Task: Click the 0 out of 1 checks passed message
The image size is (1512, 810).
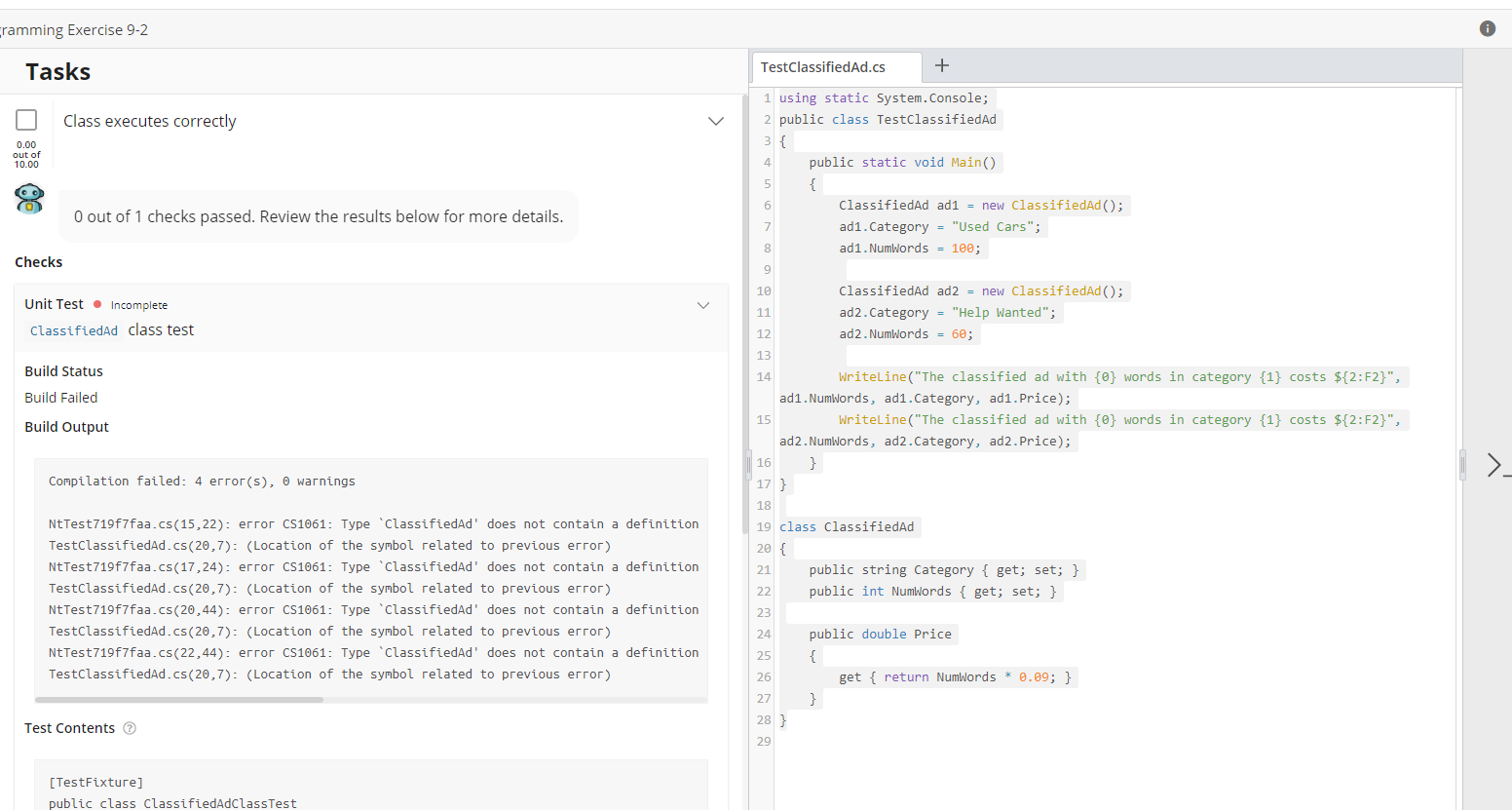Action: (319, 216)
